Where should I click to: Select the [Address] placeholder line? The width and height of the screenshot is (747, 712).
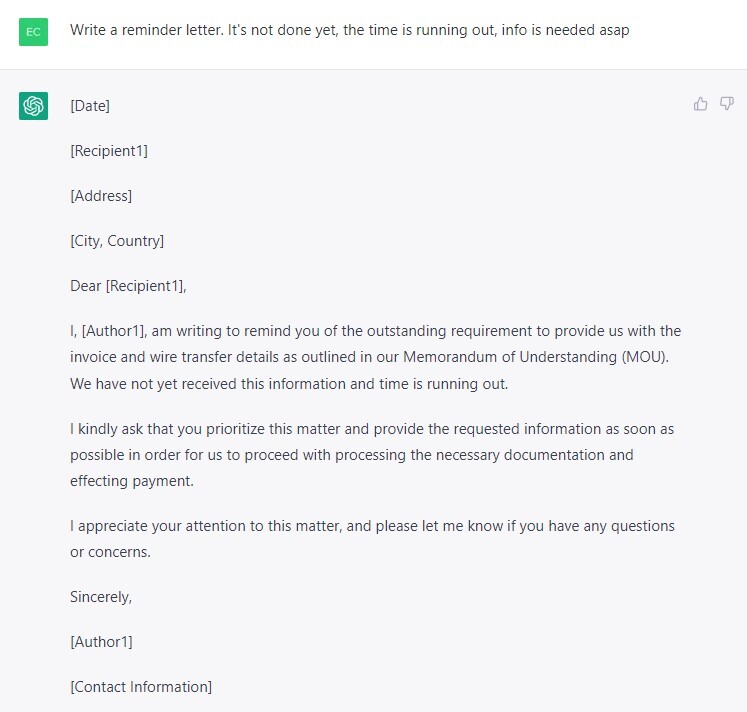pos(101,196)
